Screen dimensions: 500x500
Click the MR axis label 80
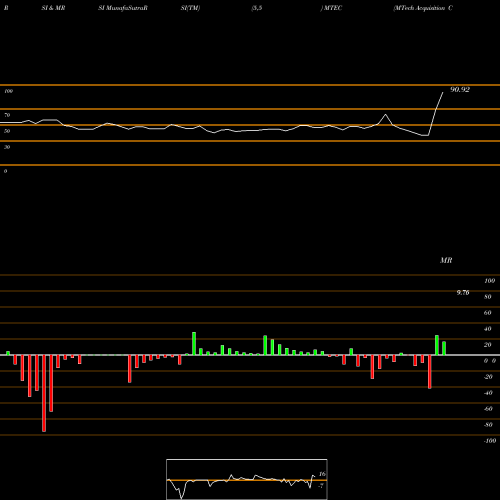pyautogui.click(x=488, y=297)
